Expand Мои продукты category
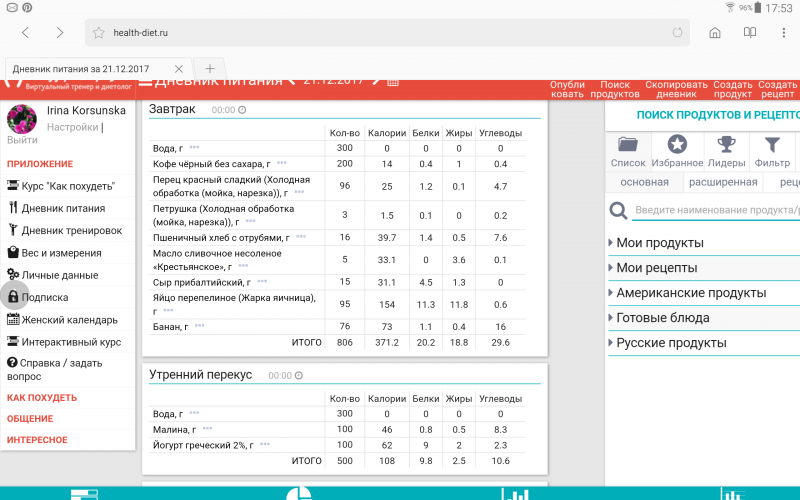 [x=659, y=243]
